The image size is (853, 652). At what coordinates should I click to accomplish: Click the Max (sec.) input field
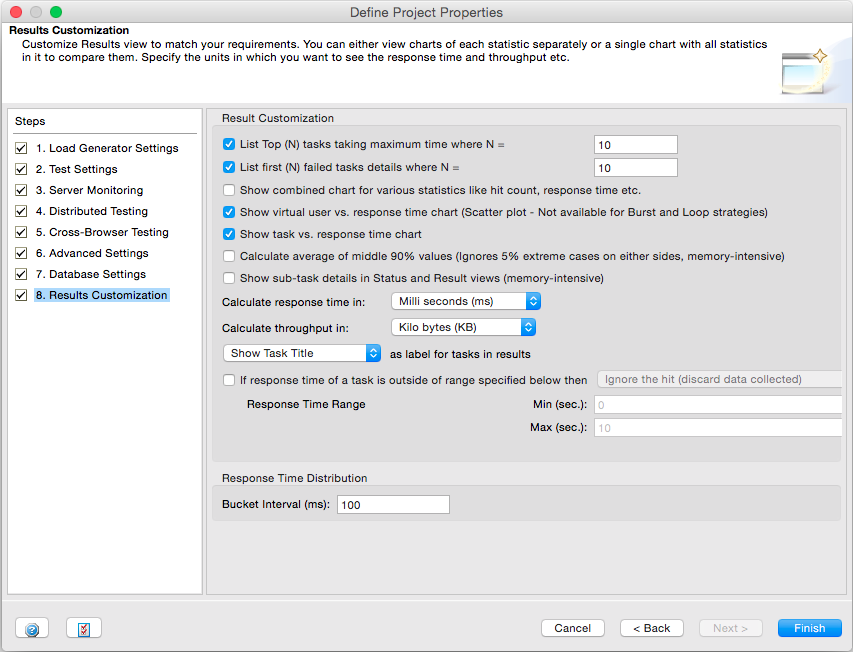point(718,427)
